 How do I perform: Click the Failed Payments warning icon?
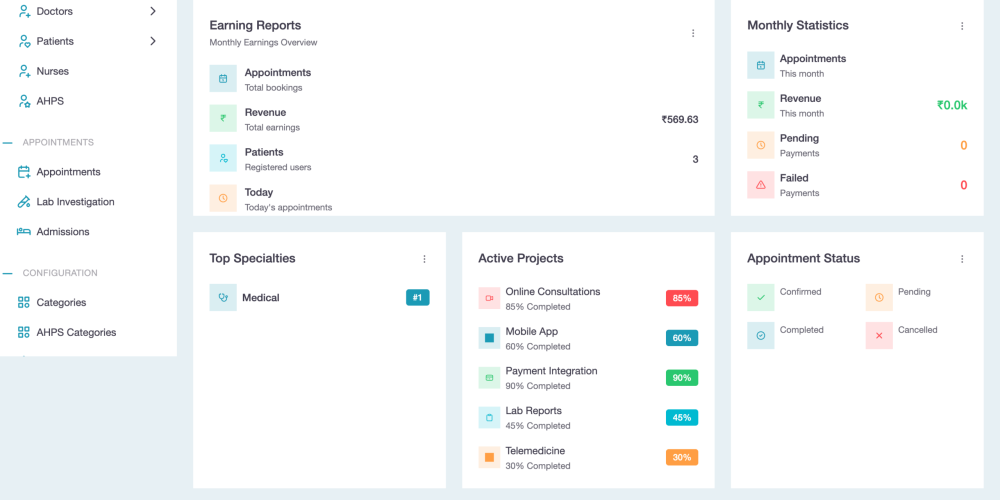(761, 185)
